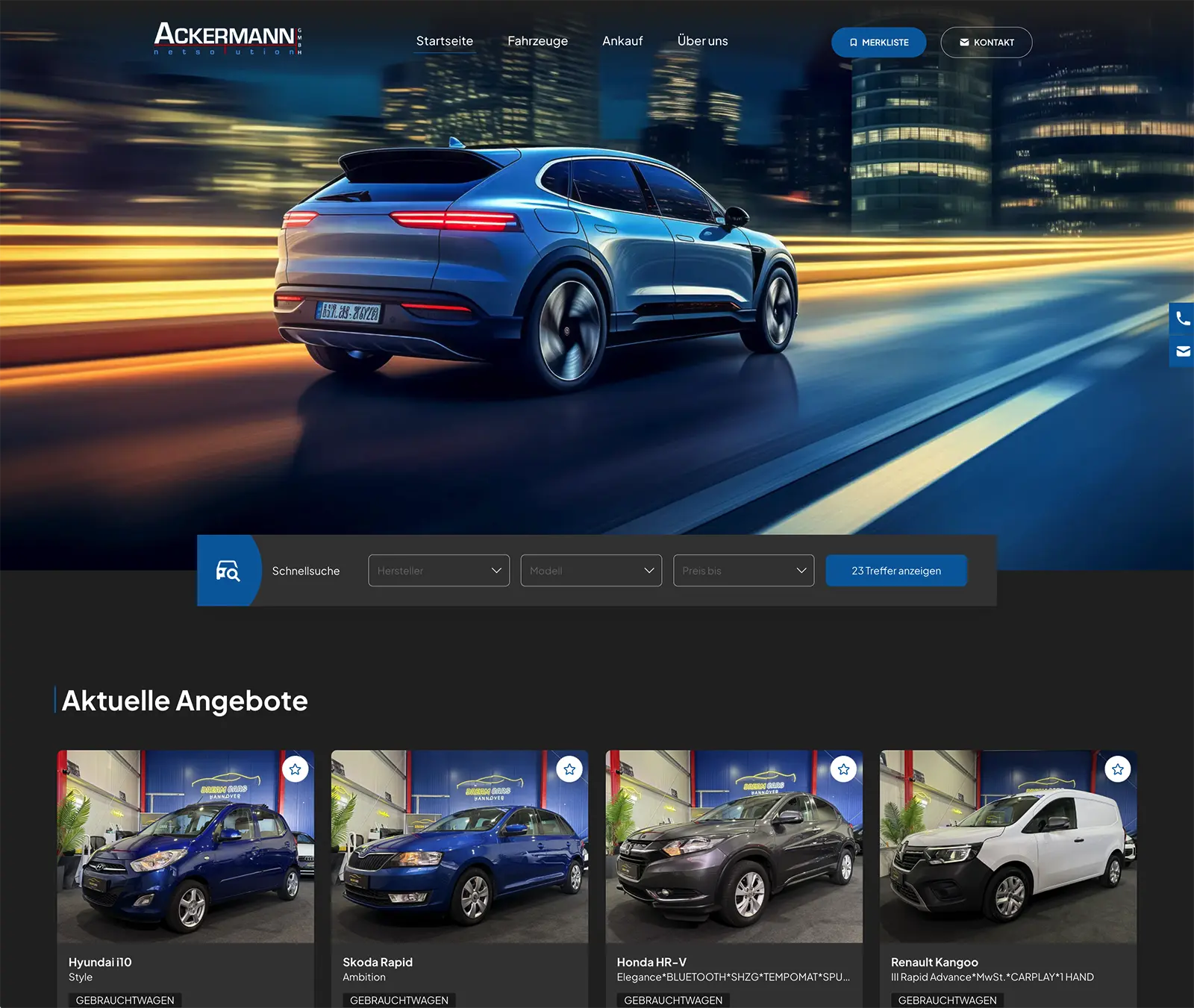Go to Startseite in the navigation

click(x=445, y=41)
